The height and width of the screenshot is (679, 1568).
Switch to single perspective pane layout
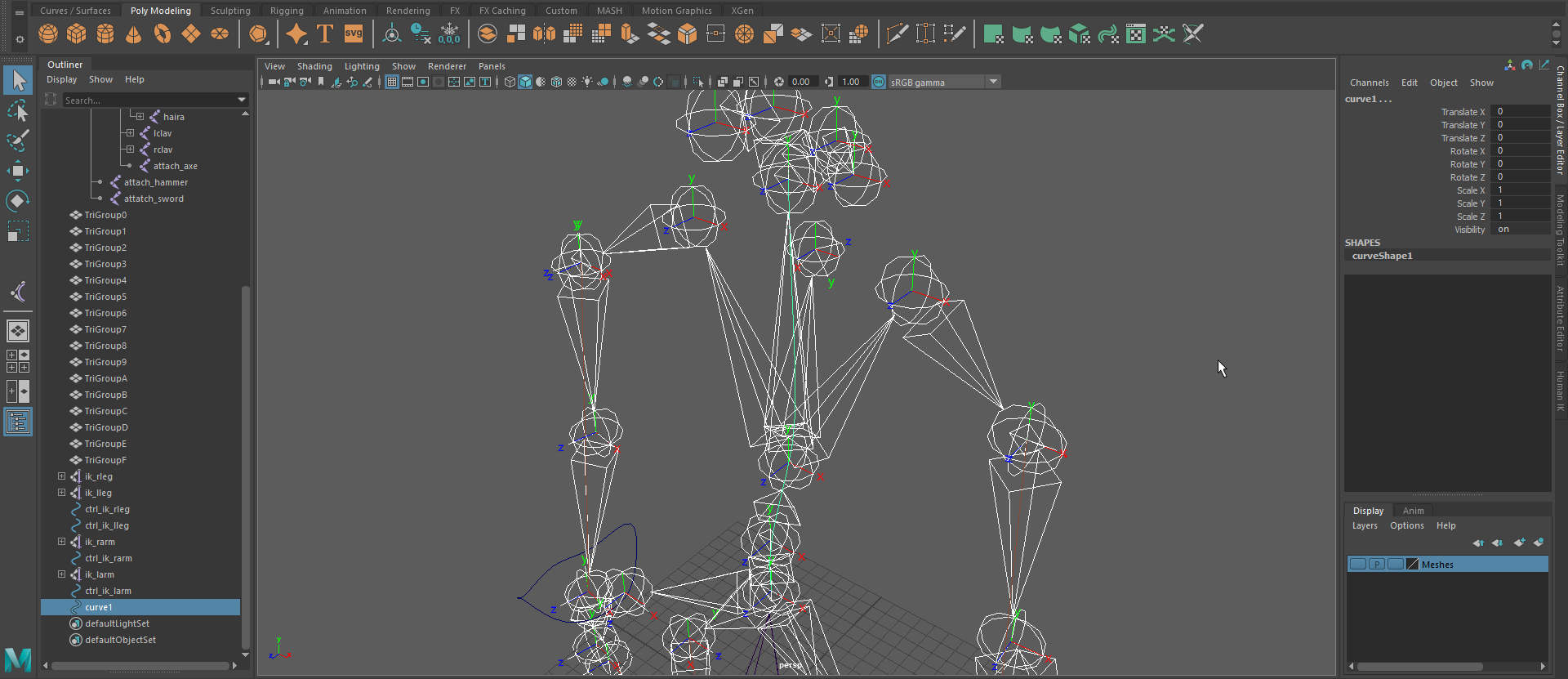pyautogui.click(x=18, y=331)
